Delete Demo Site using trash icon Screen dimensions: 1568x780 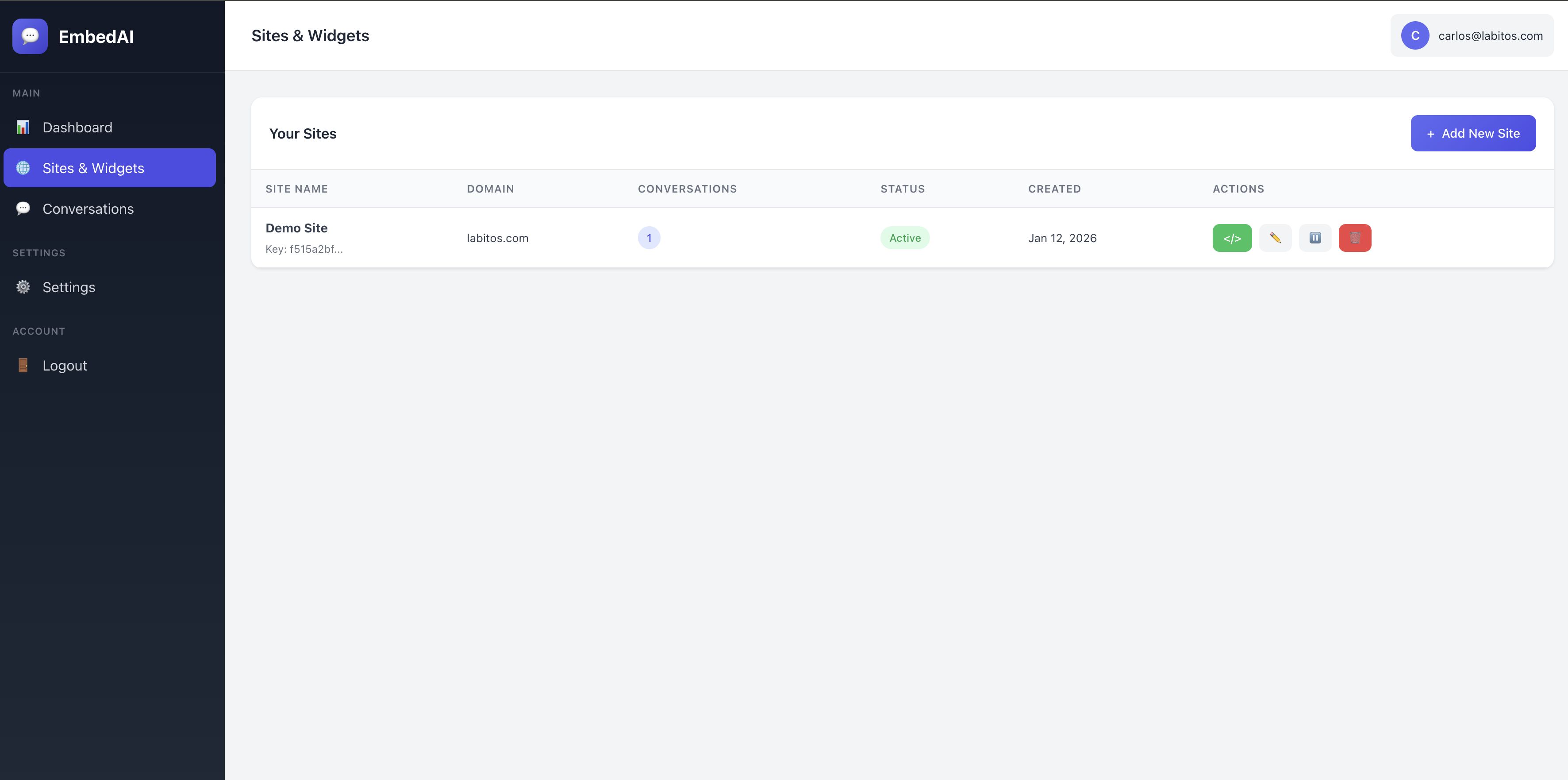(1354, 238)
